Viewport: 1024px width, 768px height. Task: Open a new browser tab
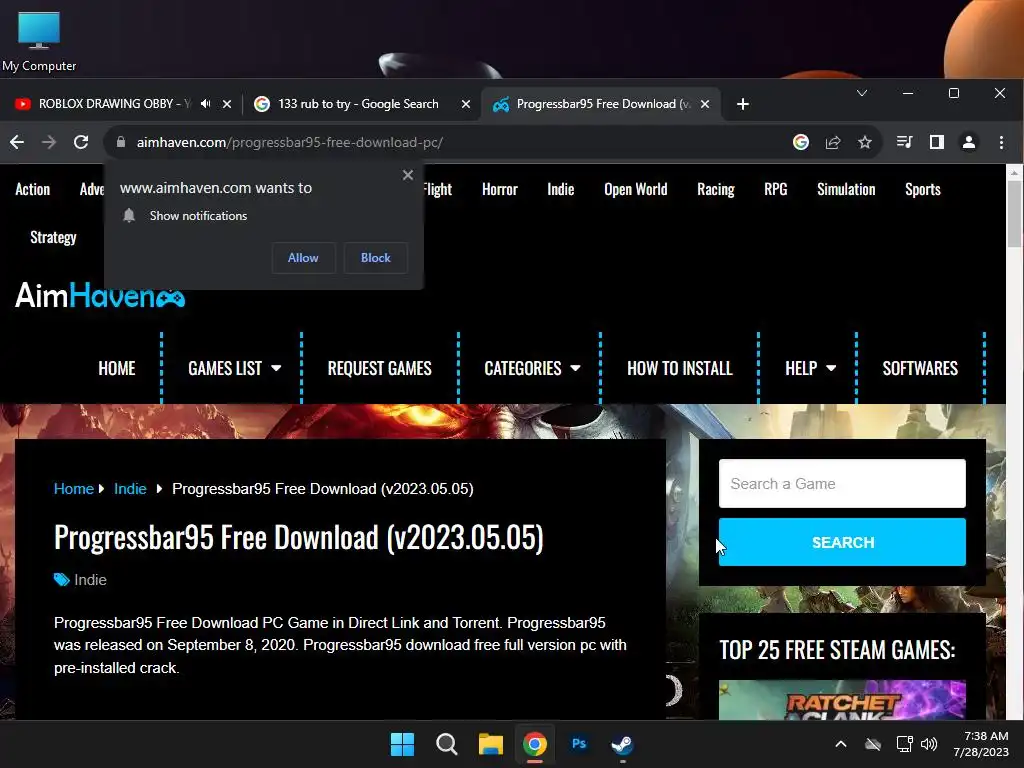point(743,104)
